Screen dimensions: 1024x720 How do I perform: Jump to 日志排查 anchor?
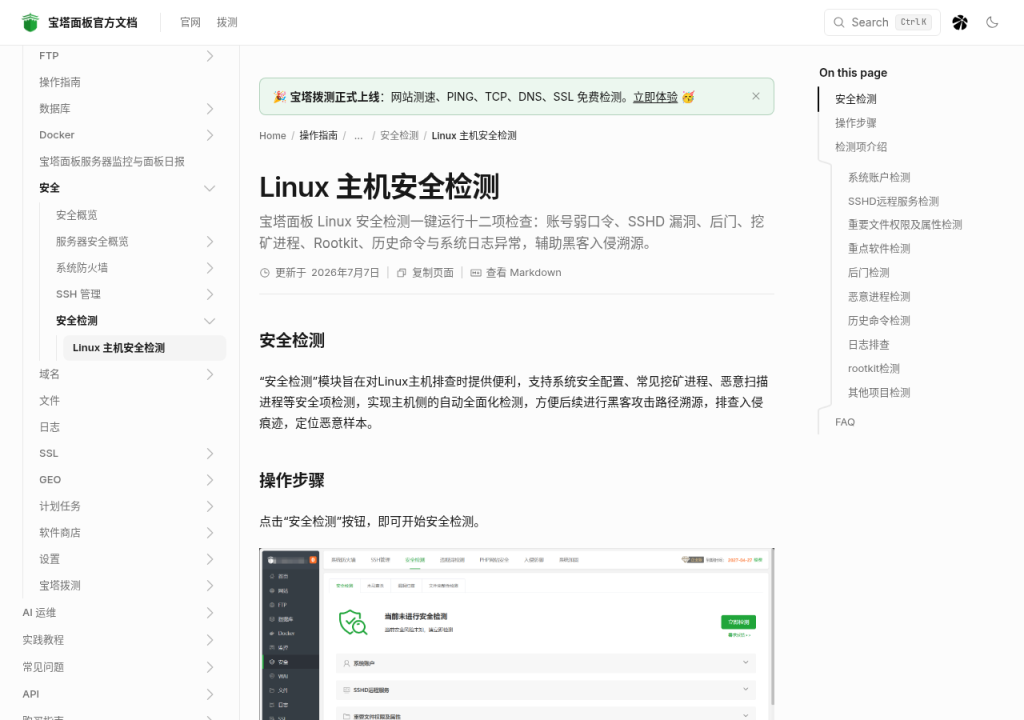[869, 345]
